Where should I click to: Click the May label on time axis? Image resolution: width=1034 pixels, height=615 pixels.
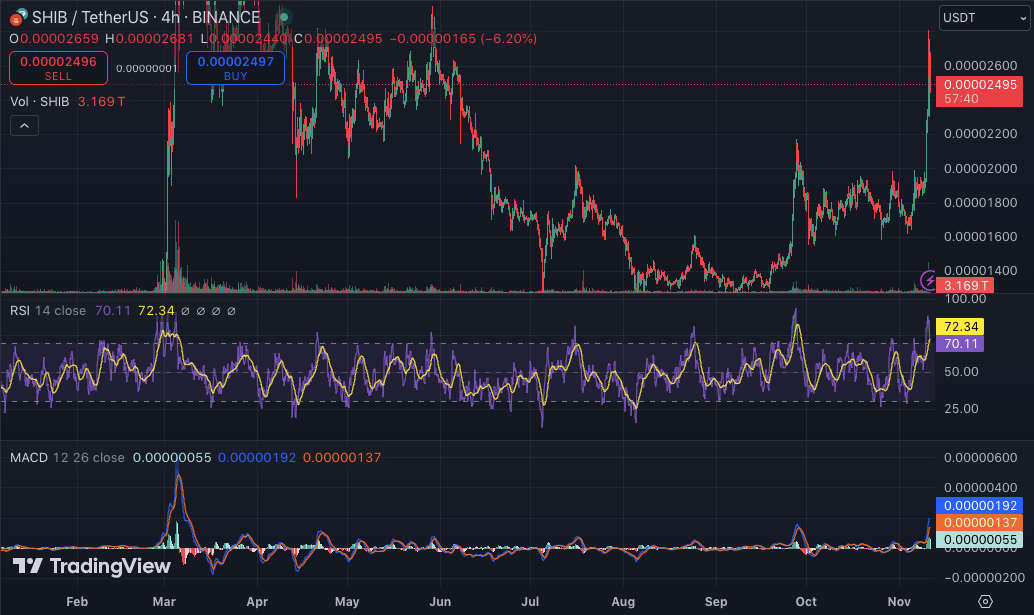[x=347, y=601]
